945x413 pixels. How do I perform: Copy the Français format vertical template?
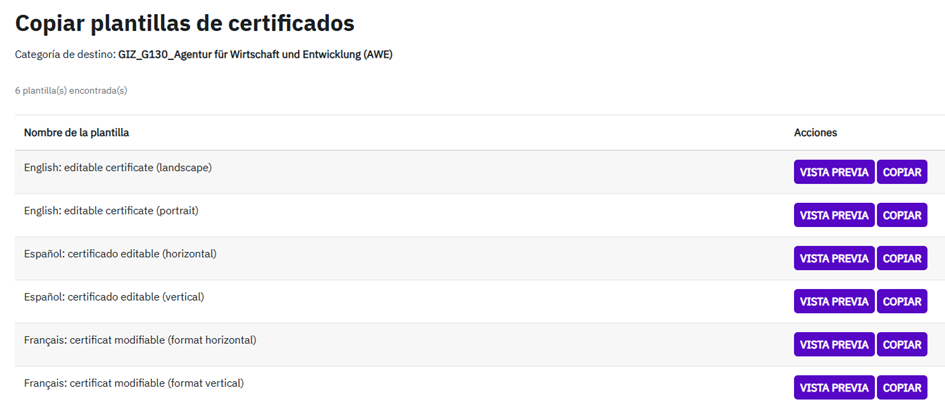(902, 387)
